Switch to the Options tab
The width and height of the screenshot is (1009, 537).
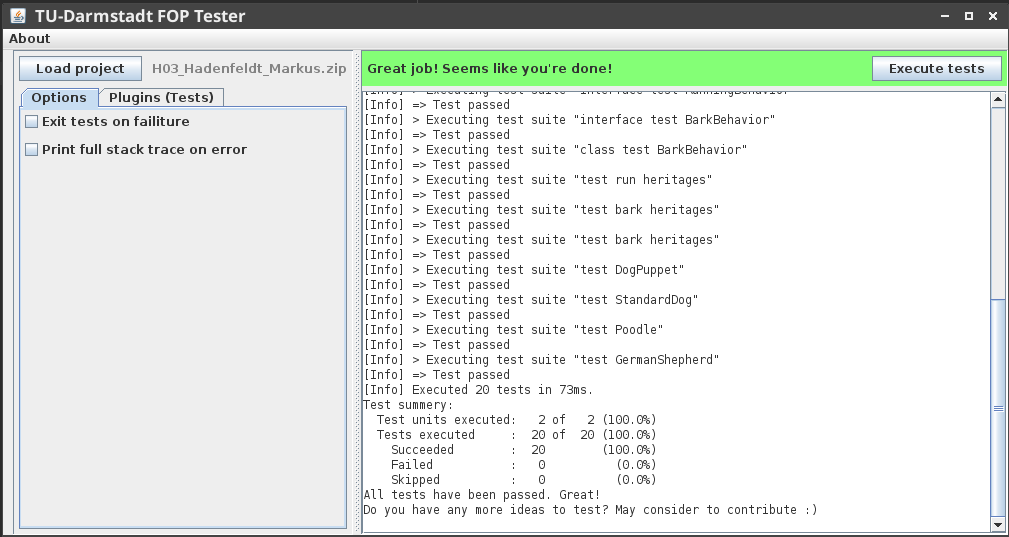coord(59,98)
